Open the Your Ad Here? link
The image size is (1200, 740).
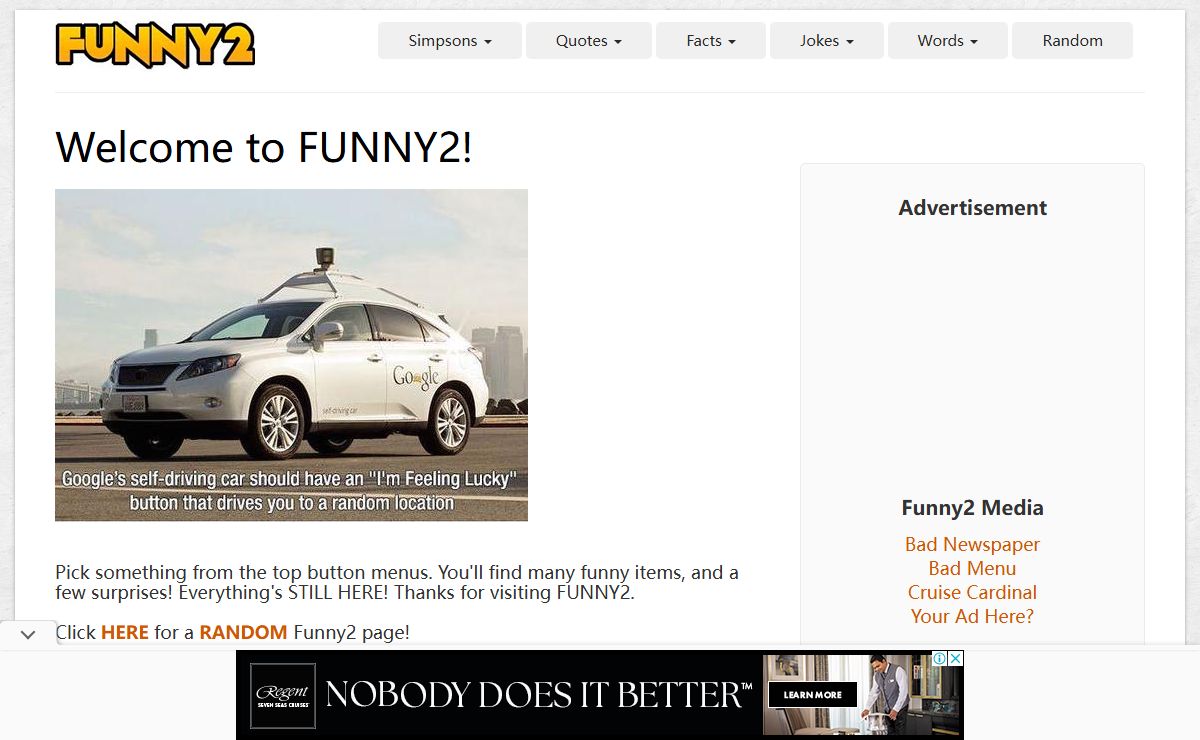(x=972, y=616)
